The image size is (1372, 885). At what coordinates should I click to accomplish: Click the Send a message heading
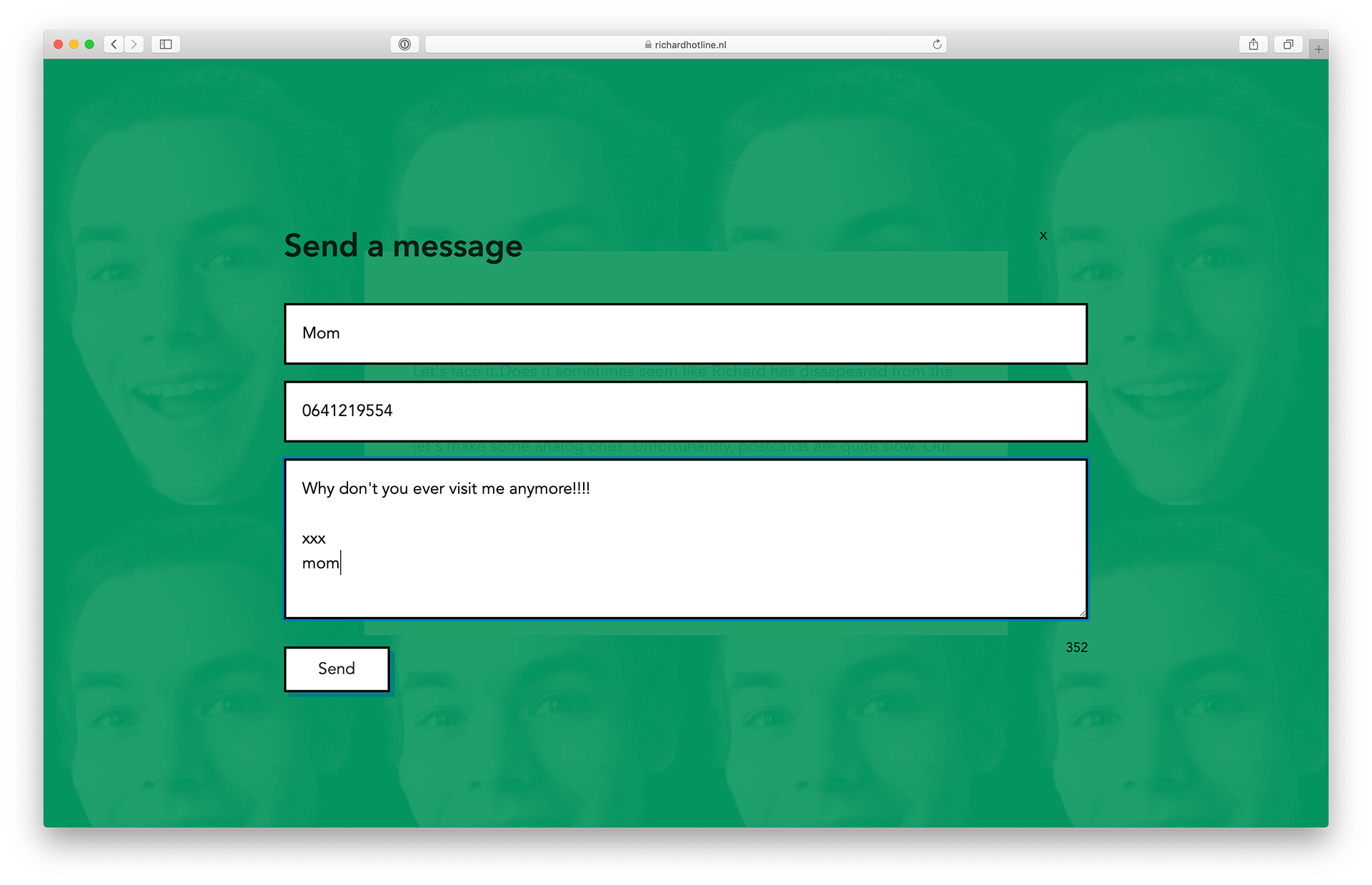(403, 247)
